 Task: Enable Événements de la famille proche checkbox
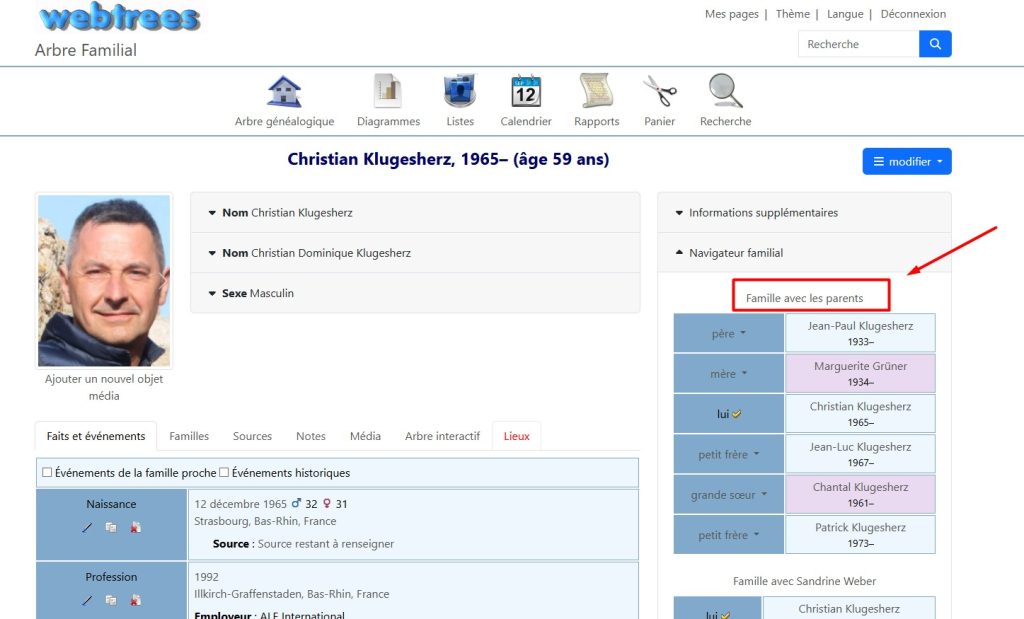point(47,473)
